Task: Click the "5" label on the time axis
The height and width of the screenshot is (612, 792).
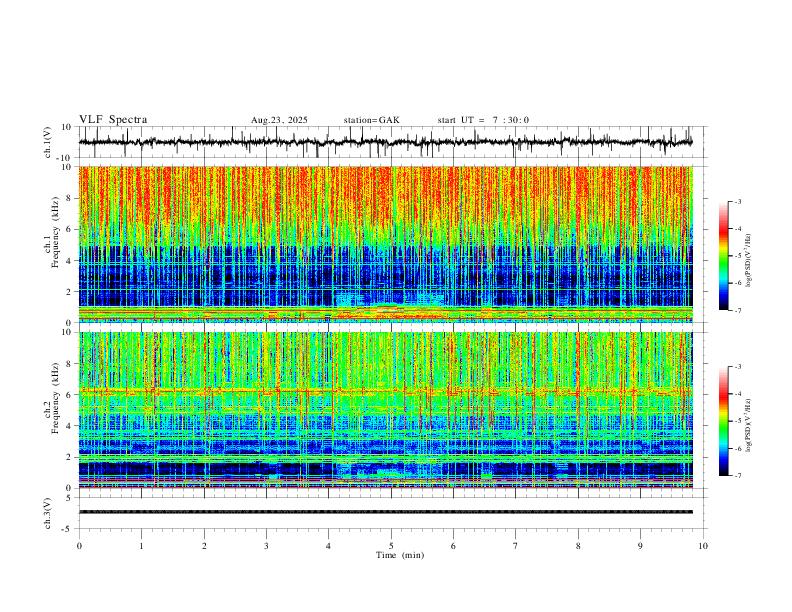Action: pyautogui.click(x=391, y=546)
